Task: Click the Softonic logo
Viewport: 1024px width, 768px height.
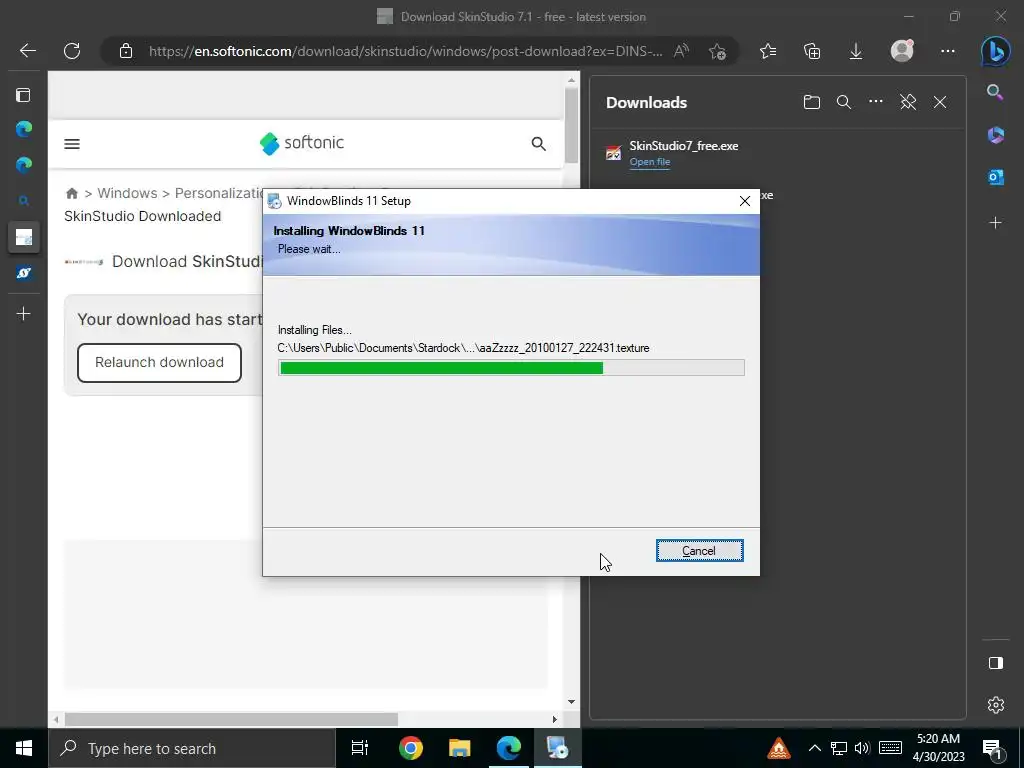Action: click(x=302, y=143)
